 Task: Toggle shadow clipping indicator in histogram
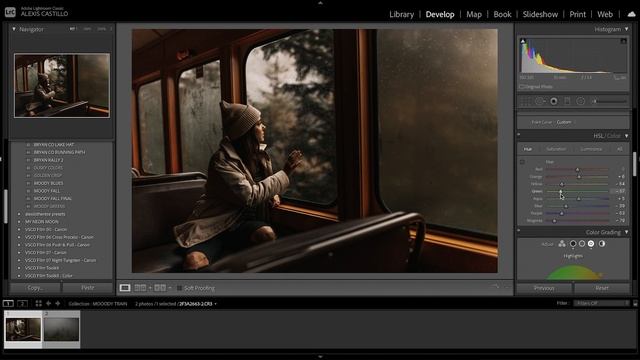coord(523,41)
